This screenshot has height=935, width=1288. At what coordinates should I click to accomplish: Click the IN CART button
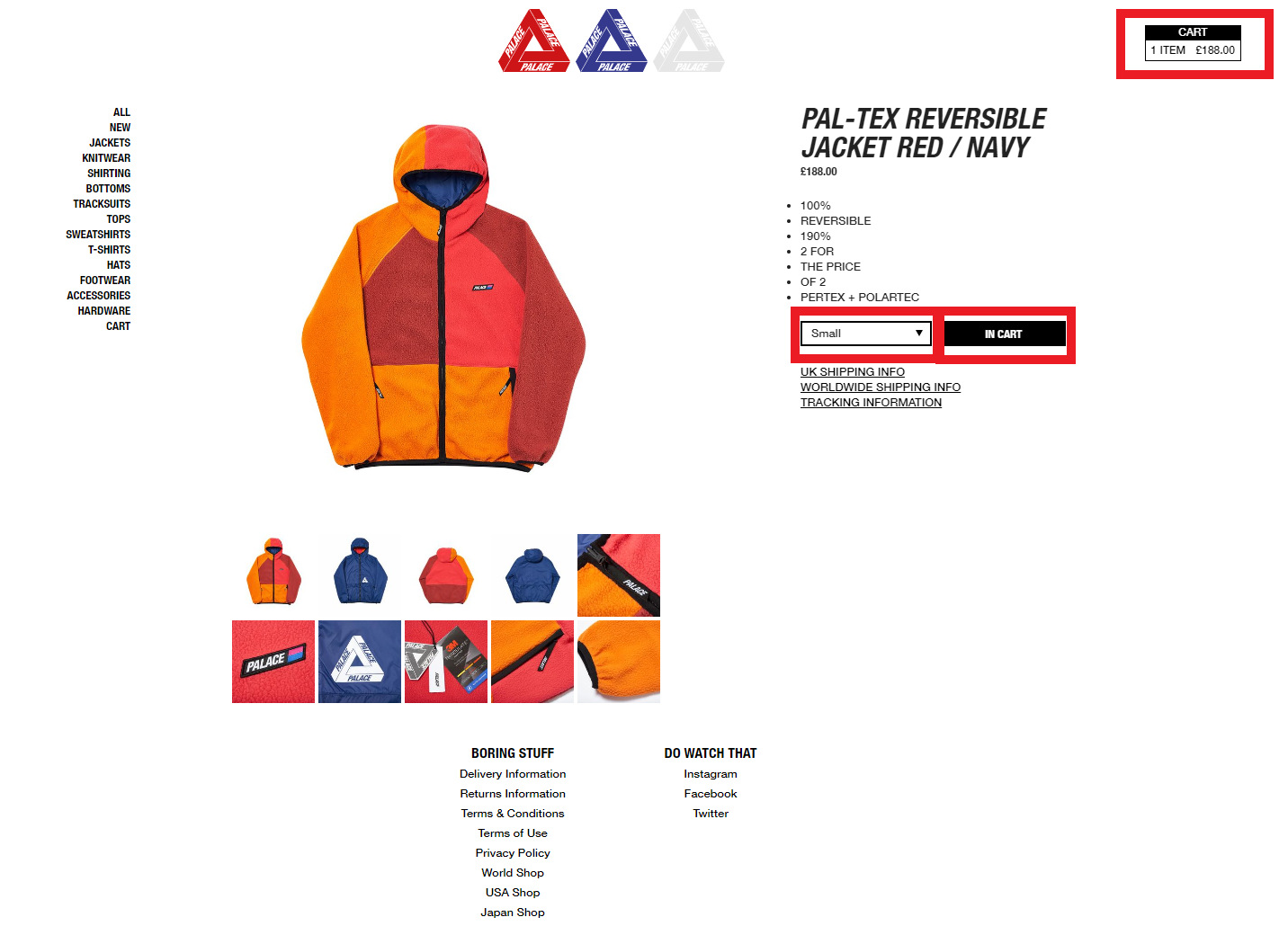tap(1005, 334)
